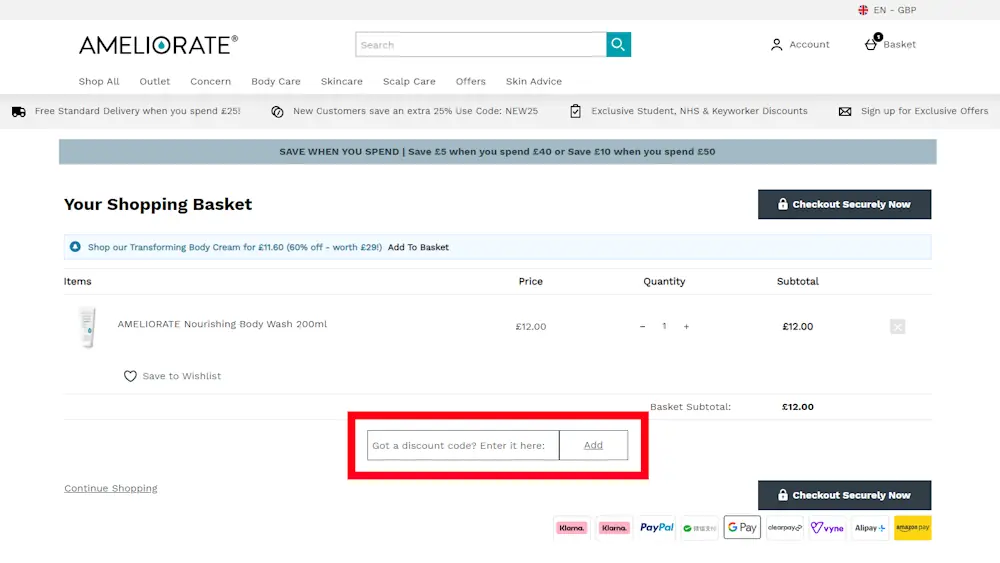The height and width of the screenshot is (563, 1000).
Task: Click the student discount clipboard icon
Action: (x=575, y=111)
